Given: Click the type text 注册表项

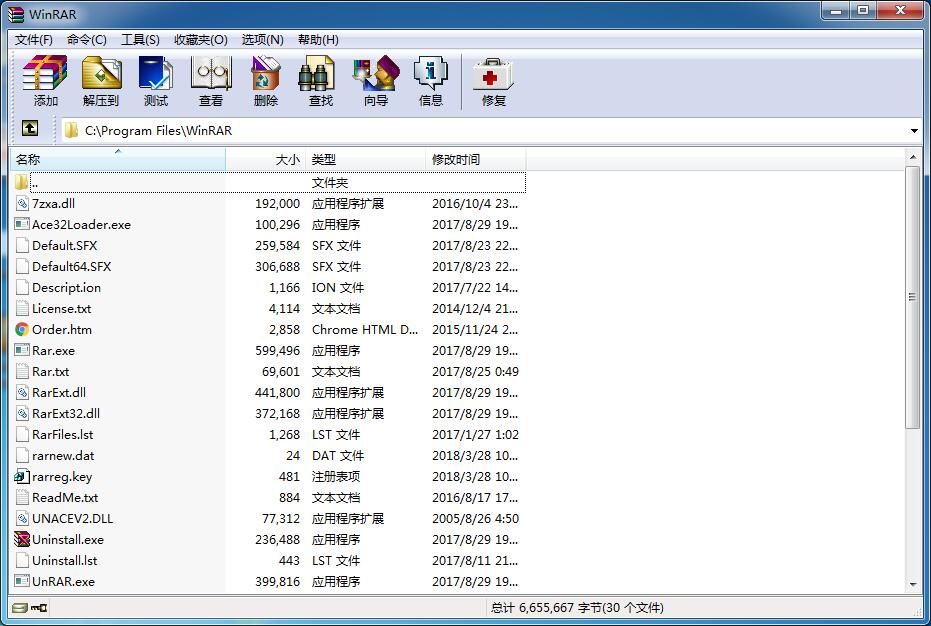Looking at the screenshot, I should point(336,476).
